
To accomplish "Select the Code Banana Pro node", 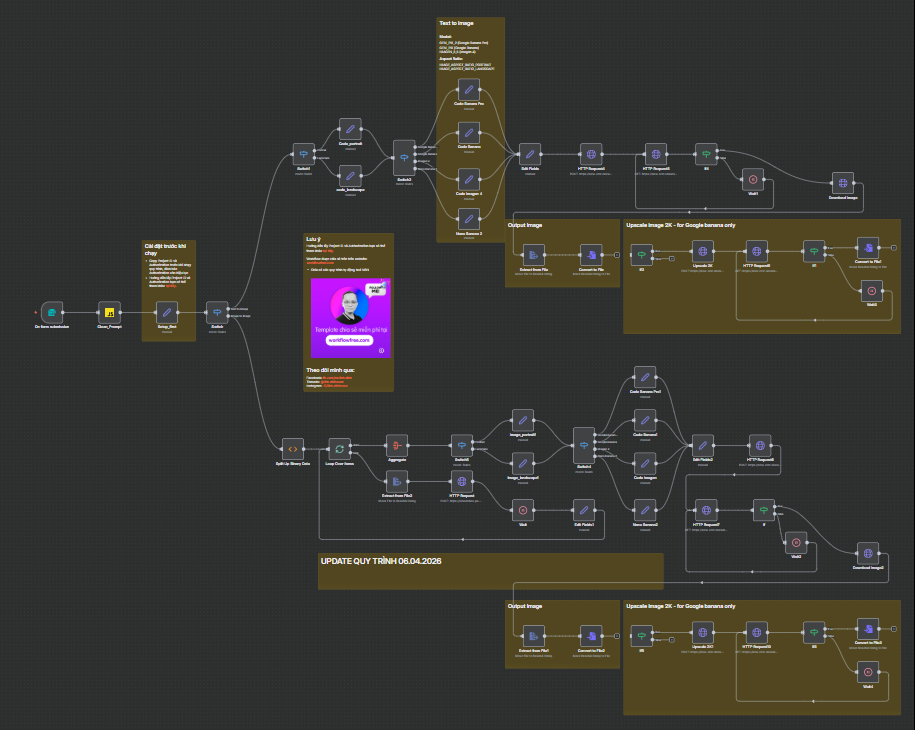I will (x=469, y=90).
